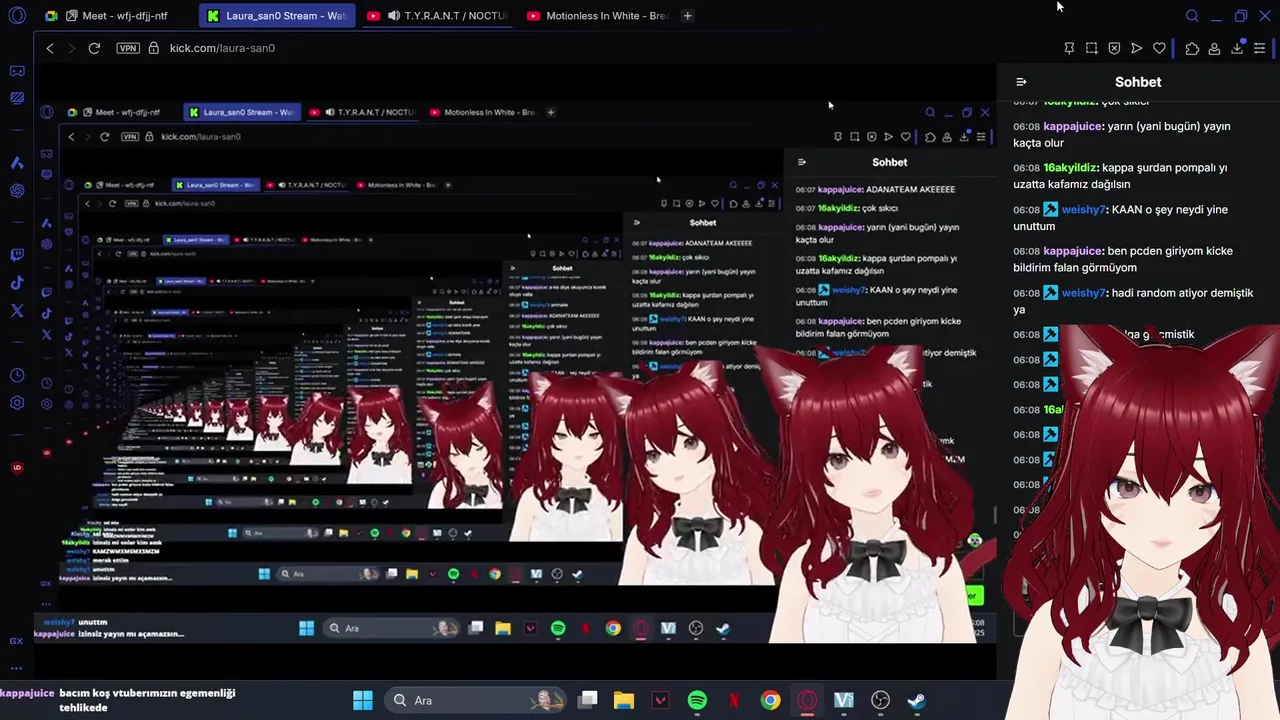Open File Explorer from the taskbar
The width and height of the screenshot is (1280, 720).
[624, 700]
